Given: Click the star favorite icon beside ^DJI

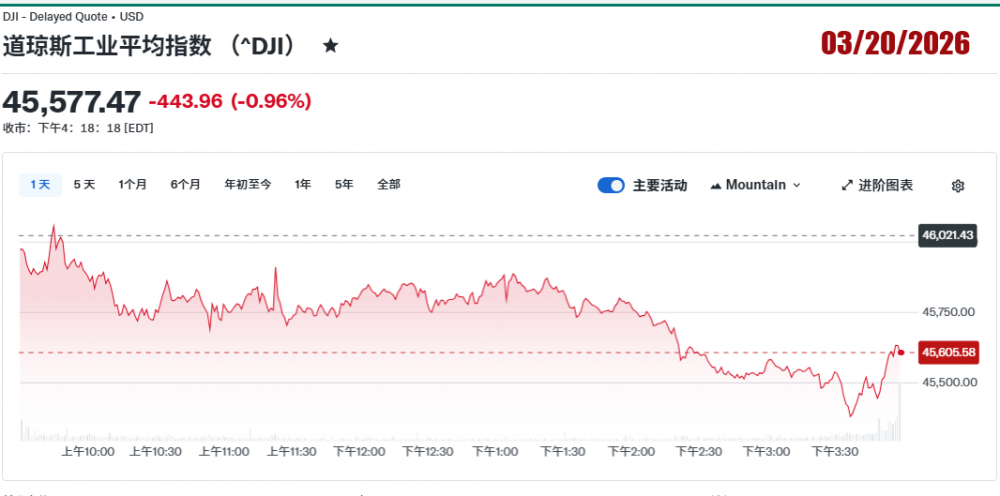Looking at the screenshot, I should 331,46.
